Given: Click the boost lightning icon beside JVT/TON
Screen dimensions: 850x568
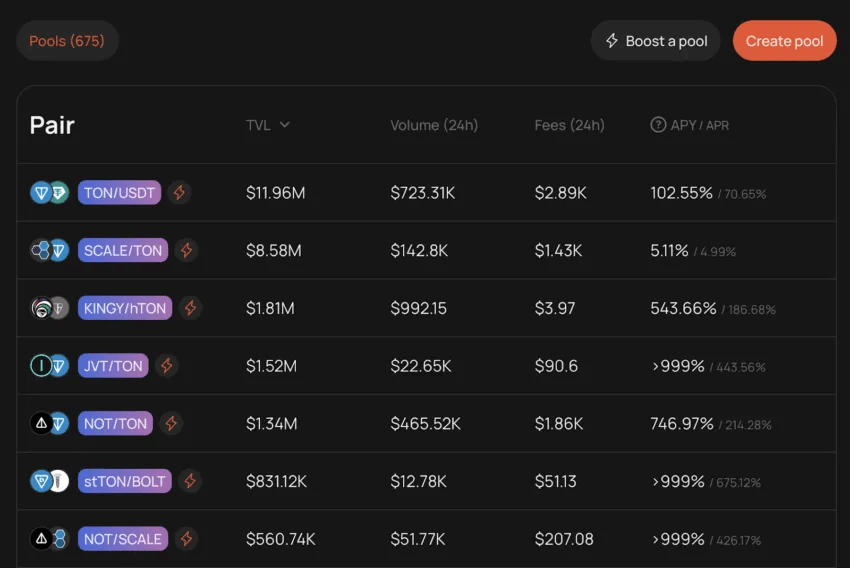Looking at the screenshot, I should click(x=167, y=366).
